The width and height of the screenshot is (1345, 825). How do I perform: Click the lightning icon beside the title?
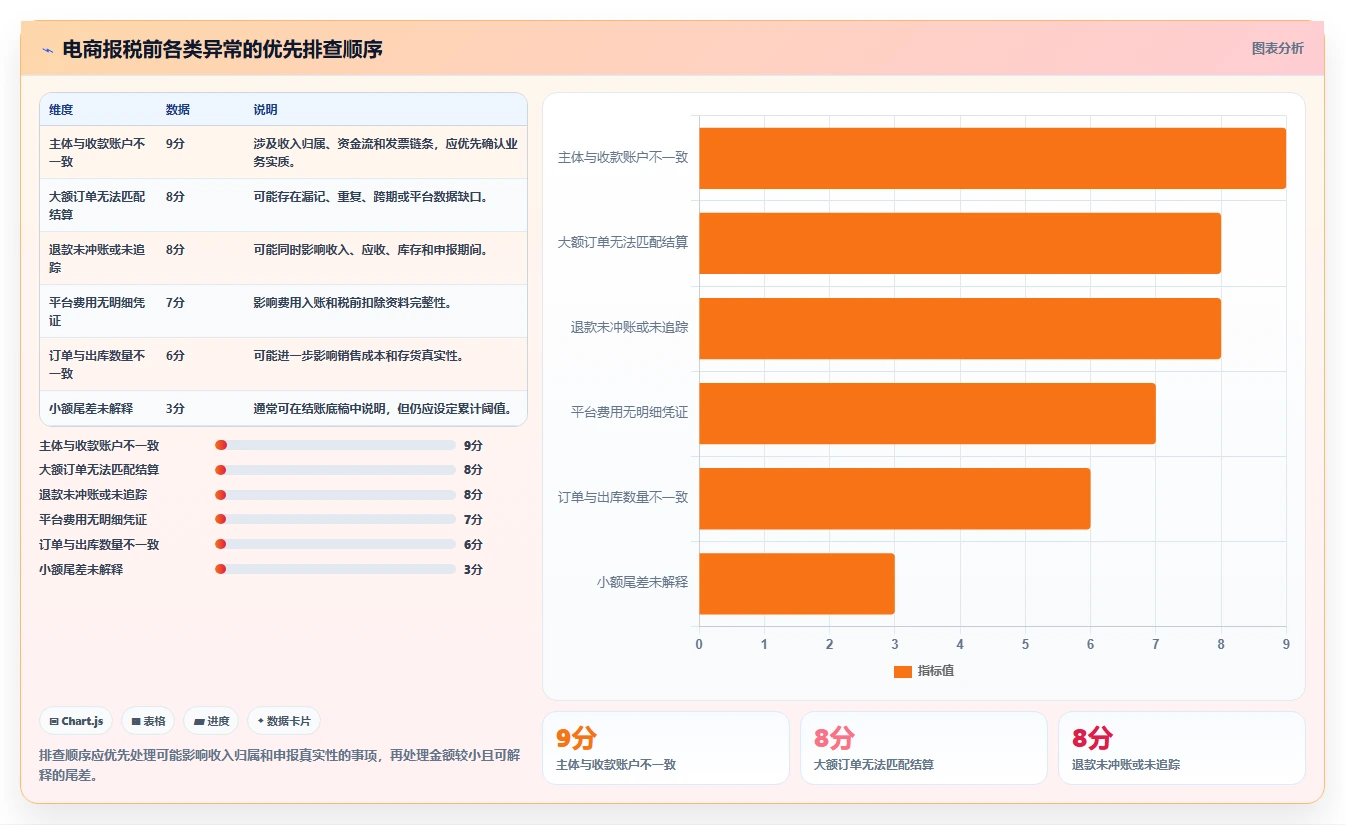(48, 49)
